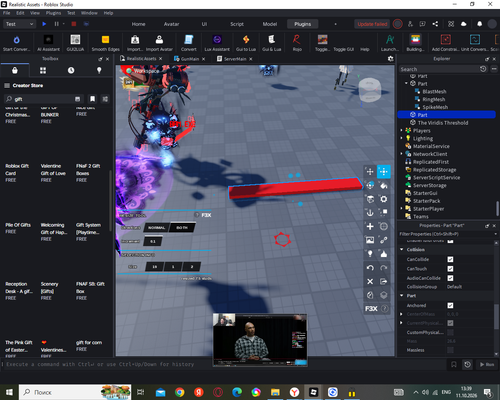Viewport: 500px width, 400px height.
Task: Select the F3X Rotate tool
Action: (370, 185)
